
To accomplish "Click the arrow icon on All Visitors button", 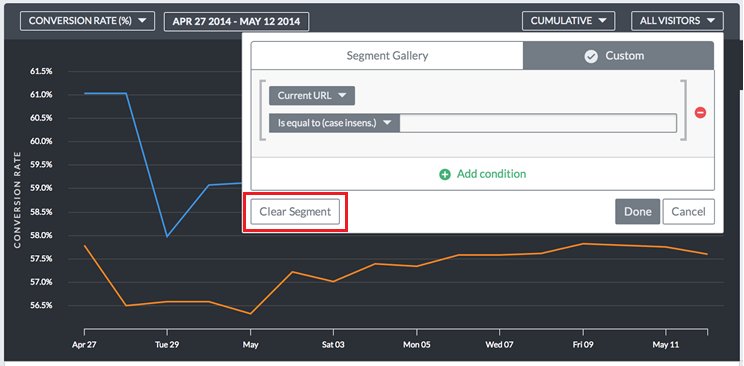I will click(x=710, y=21).
